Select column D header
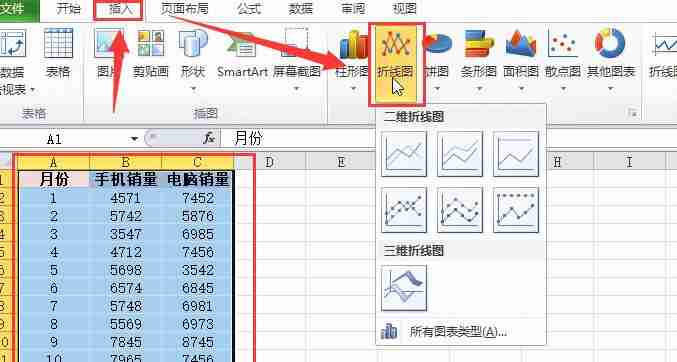677x362 pixels. pos(269,162)
